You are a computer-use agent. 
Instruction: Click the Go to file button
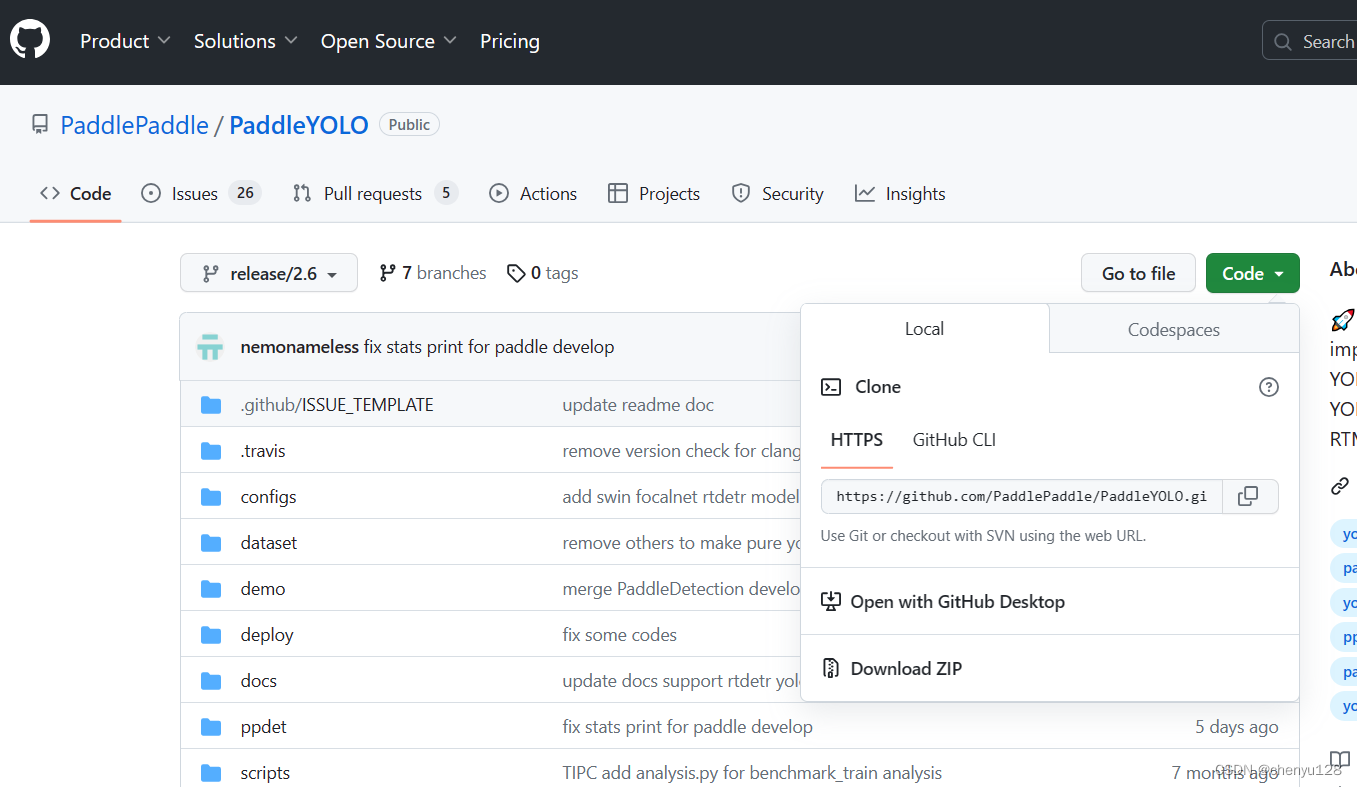1138,273
